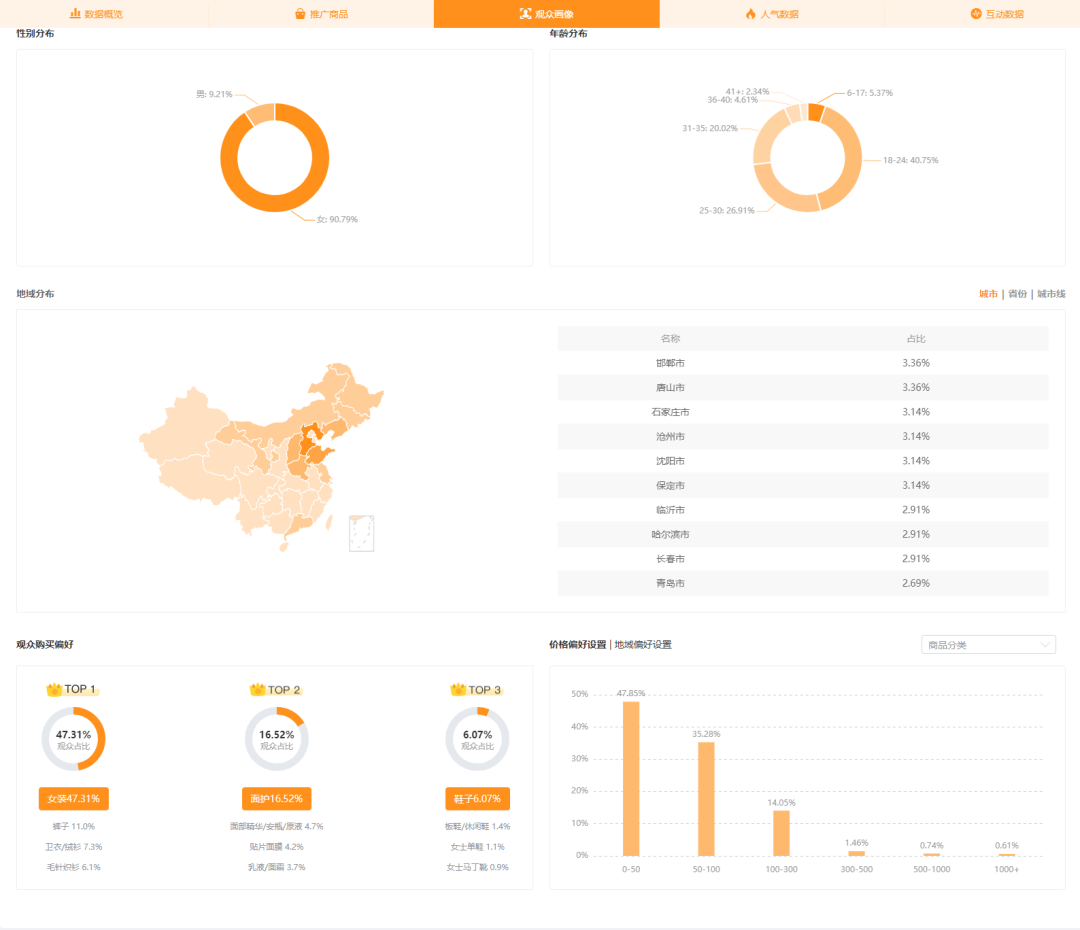Open the 人气数据 tab
This screenshot has height=930, width=1080.
pyautogui.click(x=771, y=14)
